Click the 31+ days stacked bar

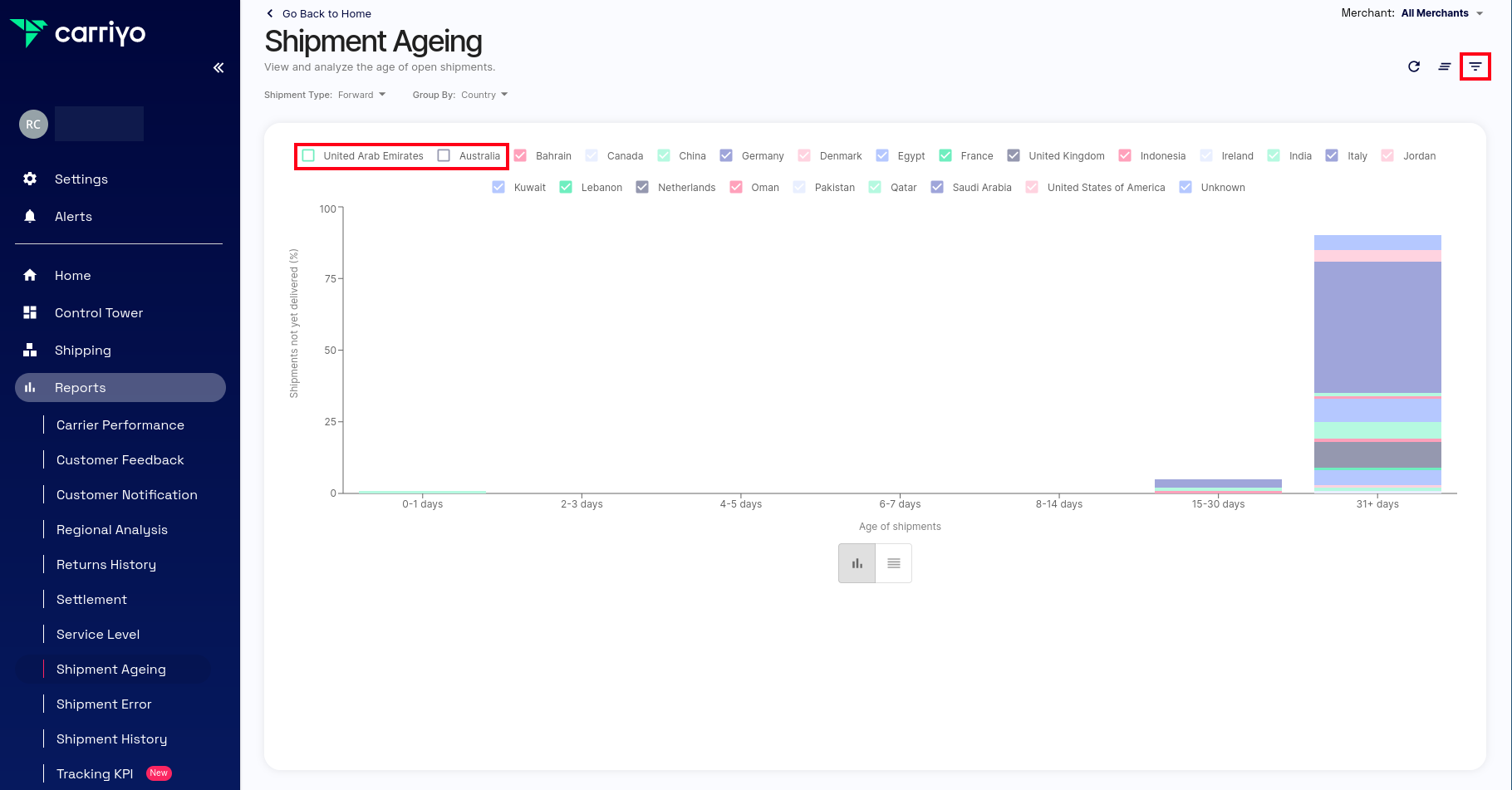click(1377, 364)
